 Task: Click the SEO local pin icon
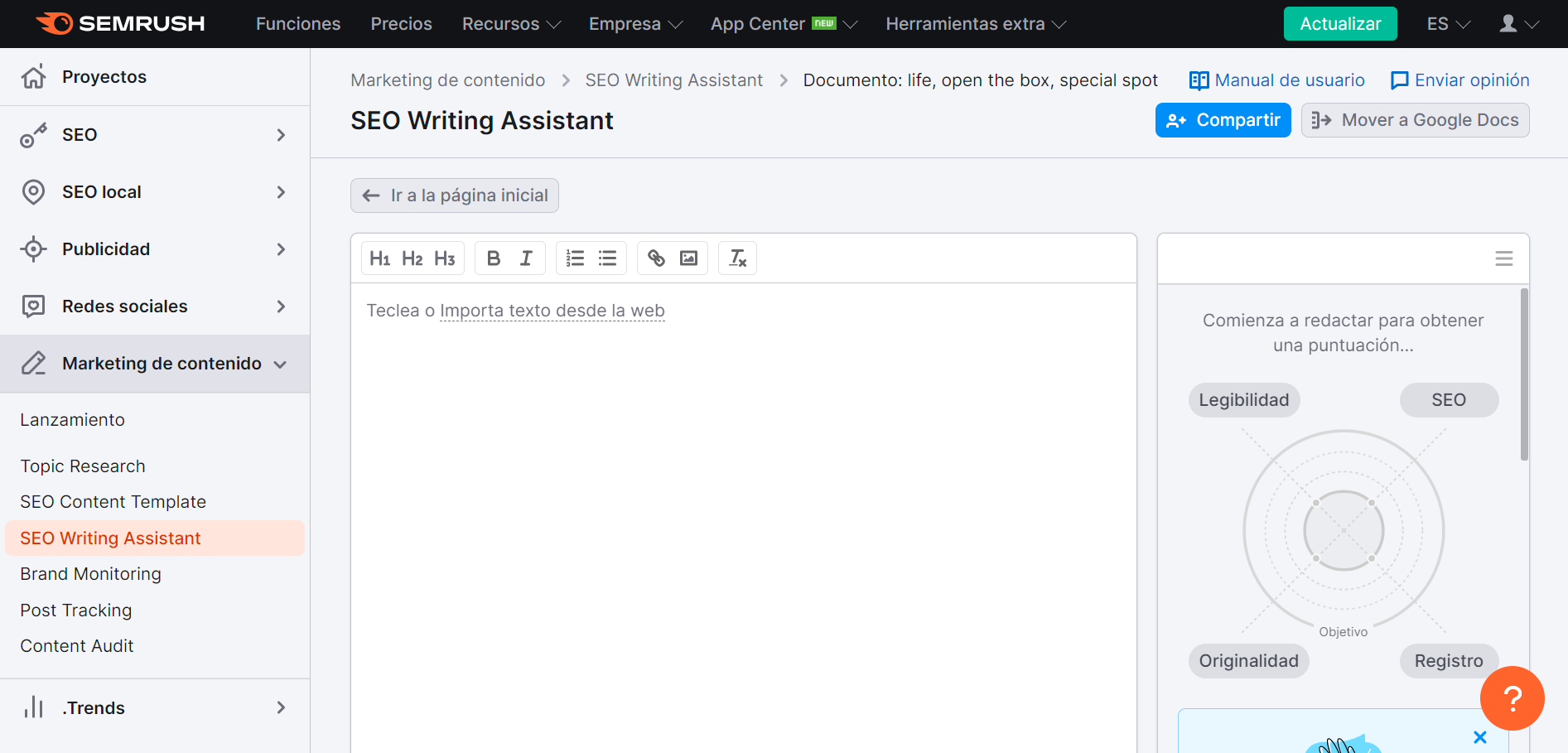pyautogui.click(x=33, y=192)
